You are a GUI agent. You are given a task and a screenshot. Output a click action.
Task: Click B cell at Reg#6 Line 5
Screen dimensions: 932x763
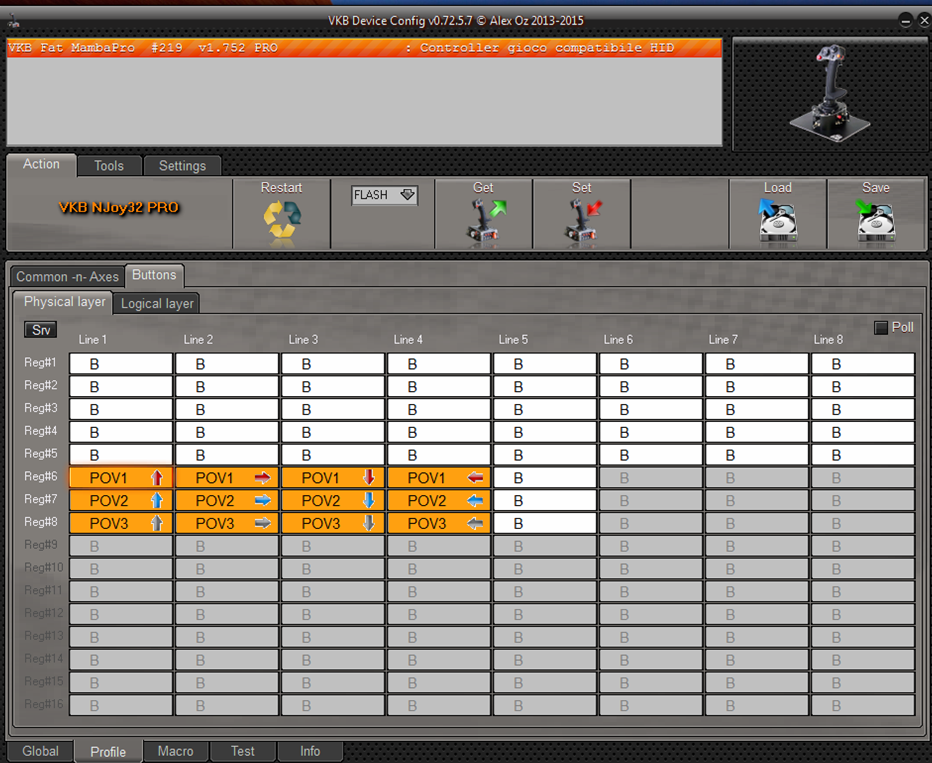pos(544,478)
